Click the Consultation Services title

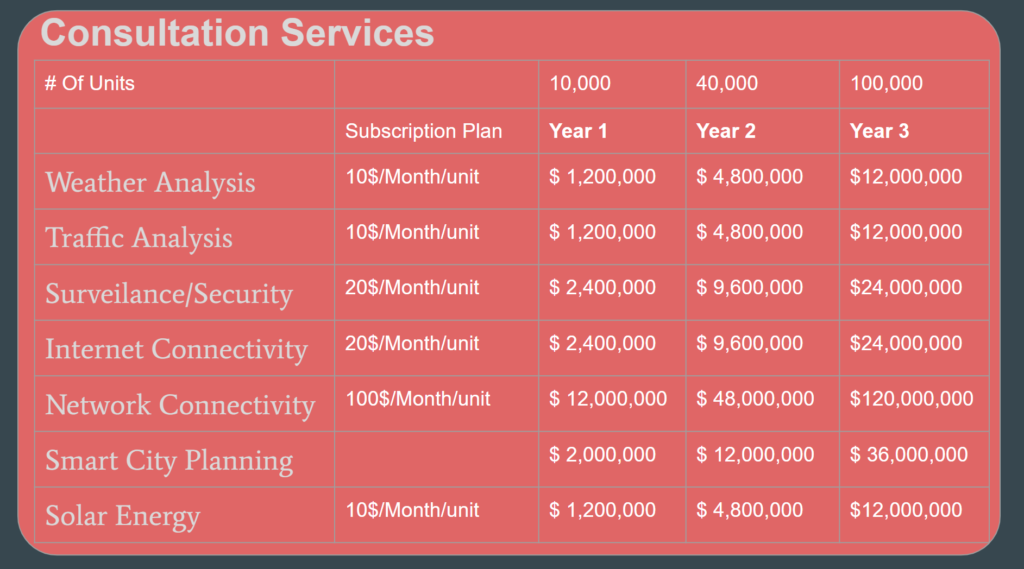pyautogui.click(x=237, y=33)
